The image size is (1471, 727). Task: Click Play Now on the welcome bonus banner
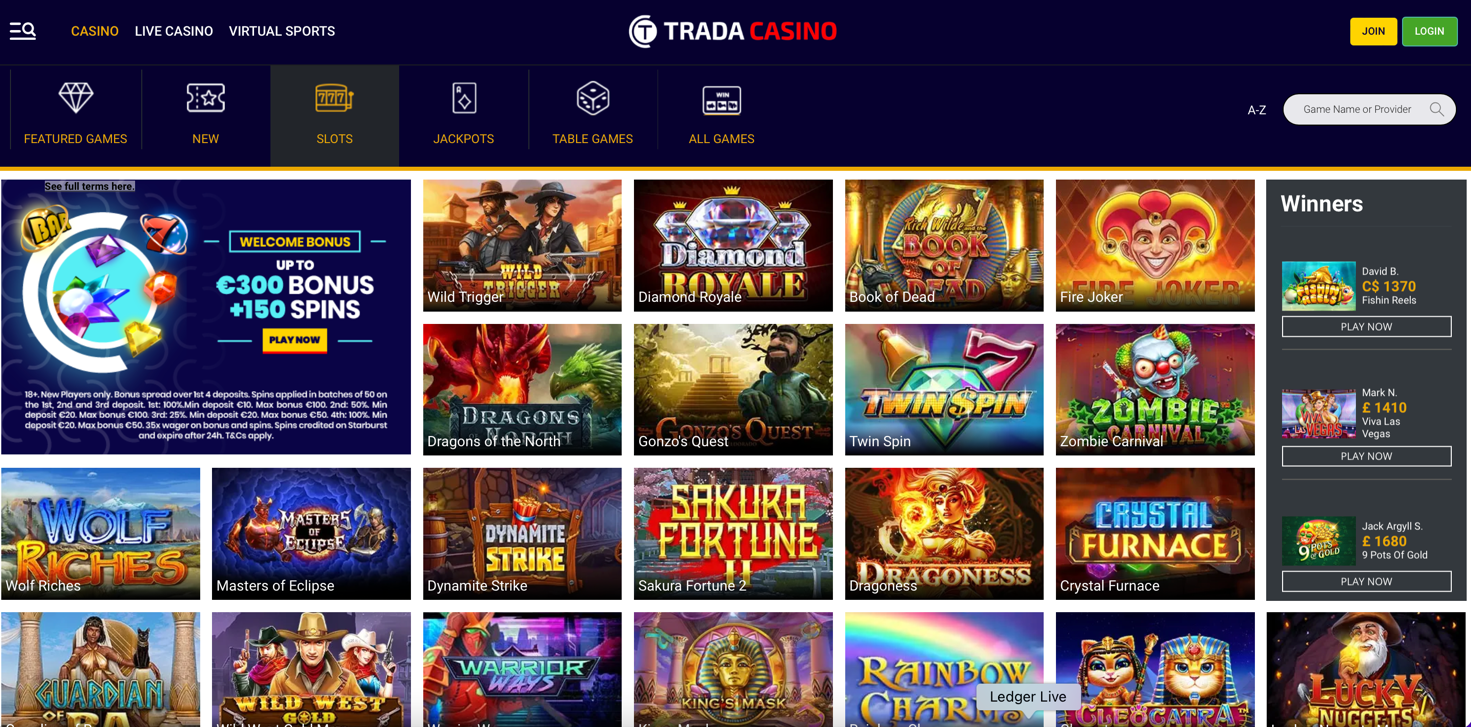click(295, 340)
